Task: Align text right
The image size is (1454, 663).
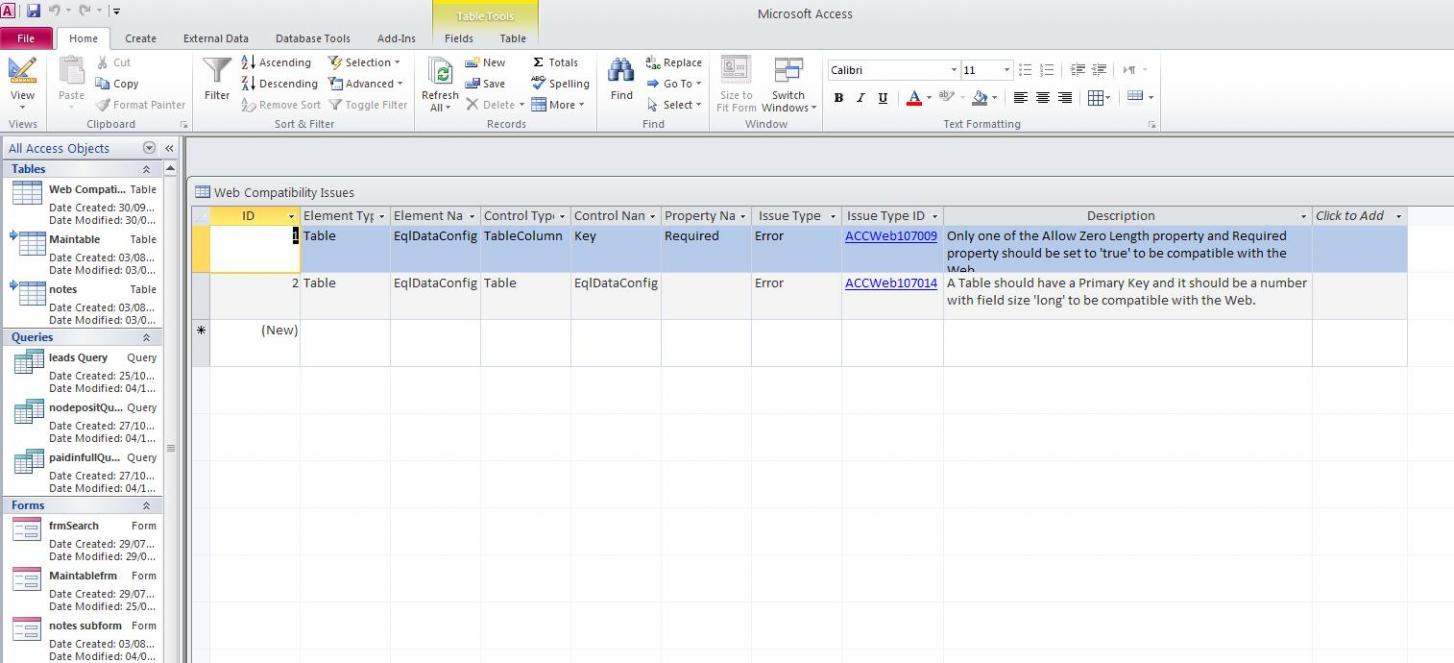Action: click(1065, 98)
